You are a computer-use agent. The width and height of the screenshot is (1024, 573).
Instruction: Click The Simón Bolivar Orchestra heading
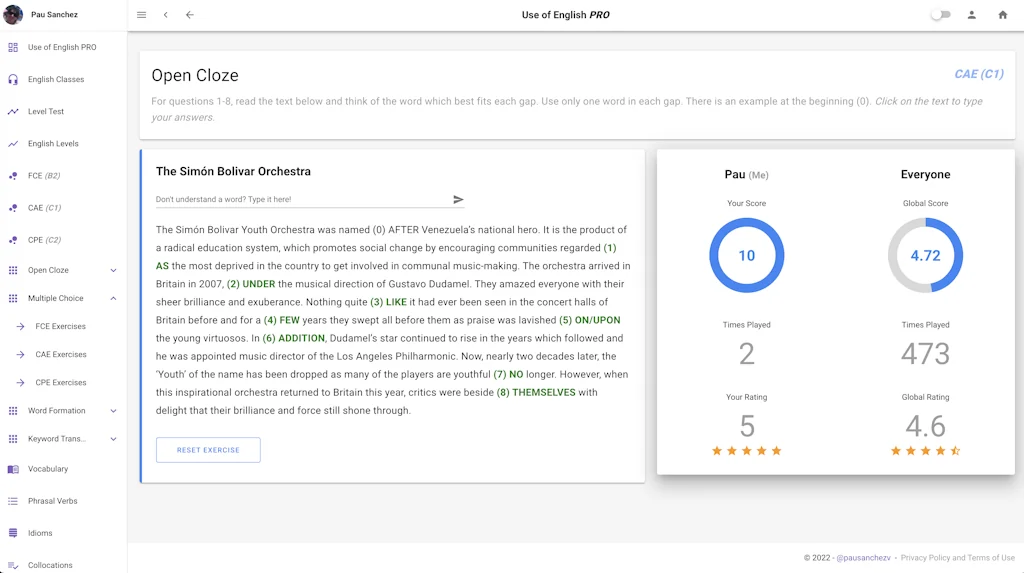tap(233, 171)
